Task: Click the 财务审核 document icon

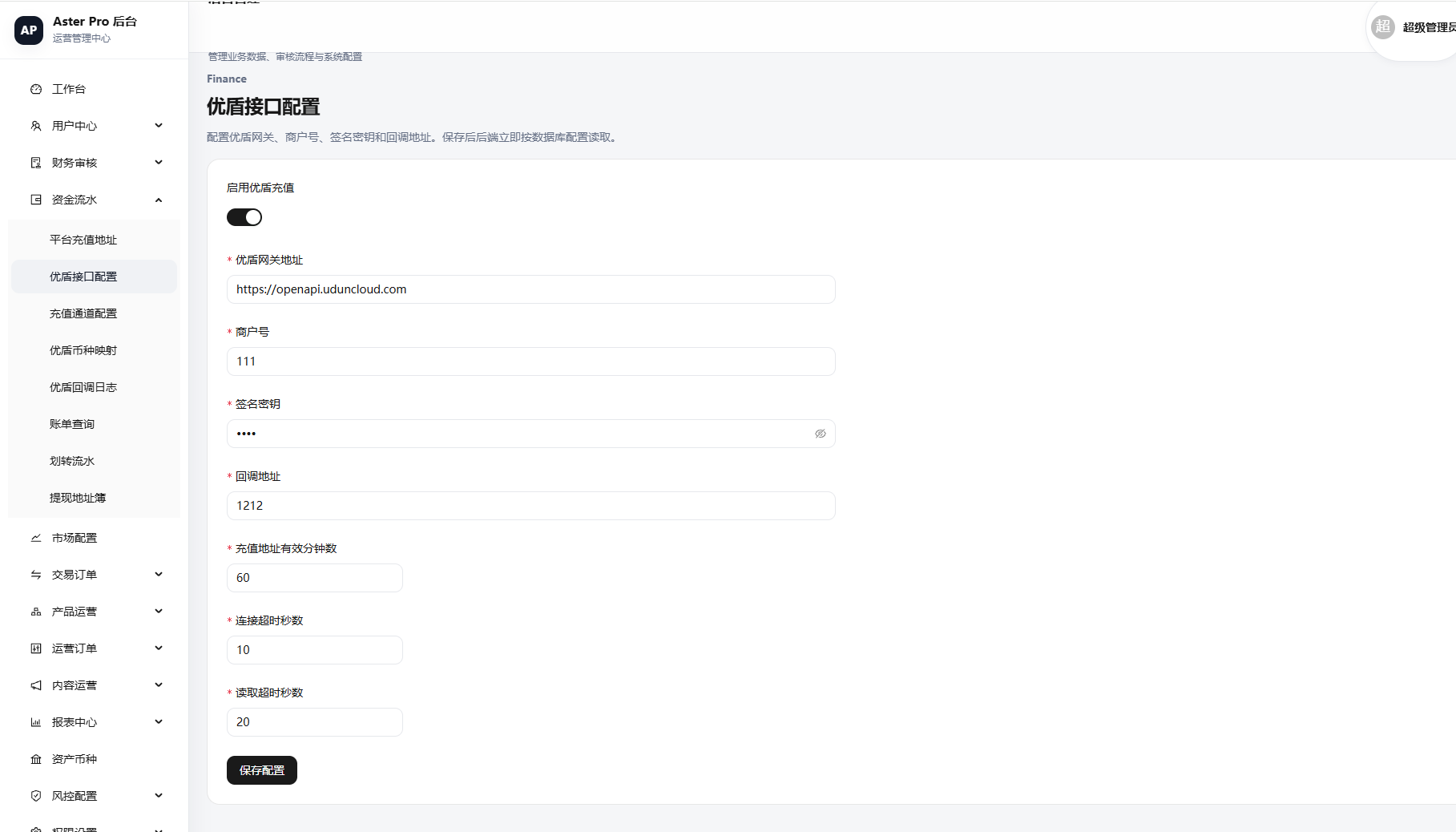Action: point(36,163)
